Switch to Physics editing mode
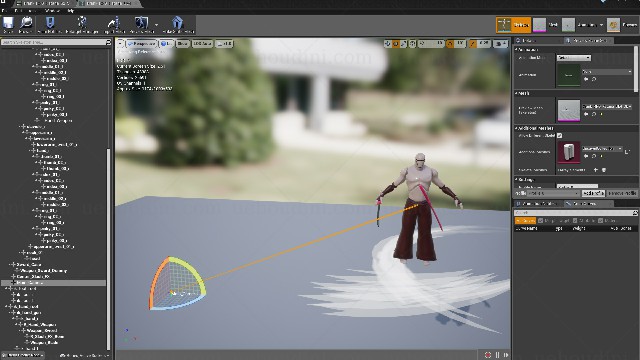Image resolution: width=640 pixels, height=360 pixels. click(622, 25)
